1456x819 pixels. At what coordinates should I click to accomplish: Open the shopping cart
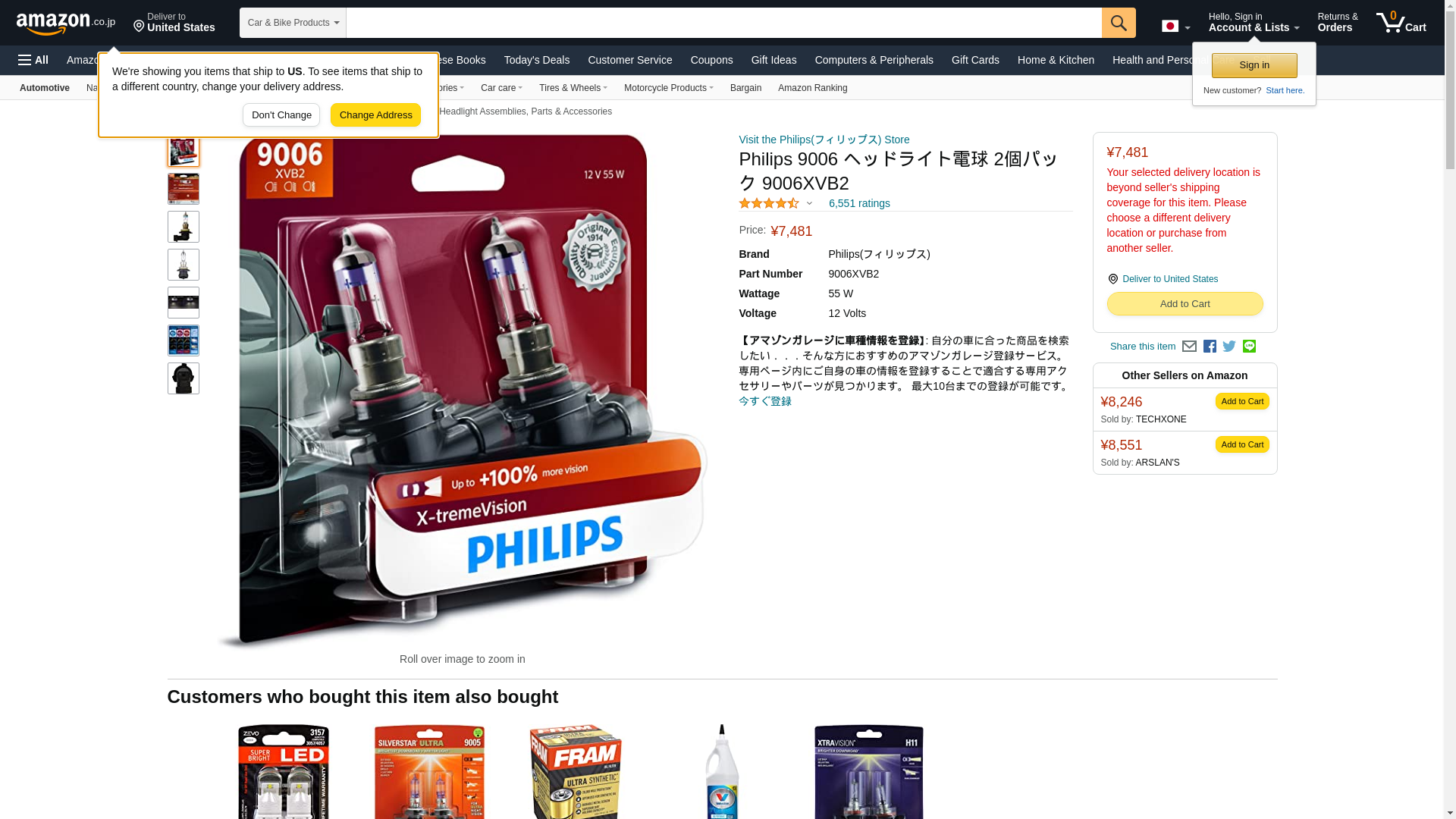pos(1401,23)
